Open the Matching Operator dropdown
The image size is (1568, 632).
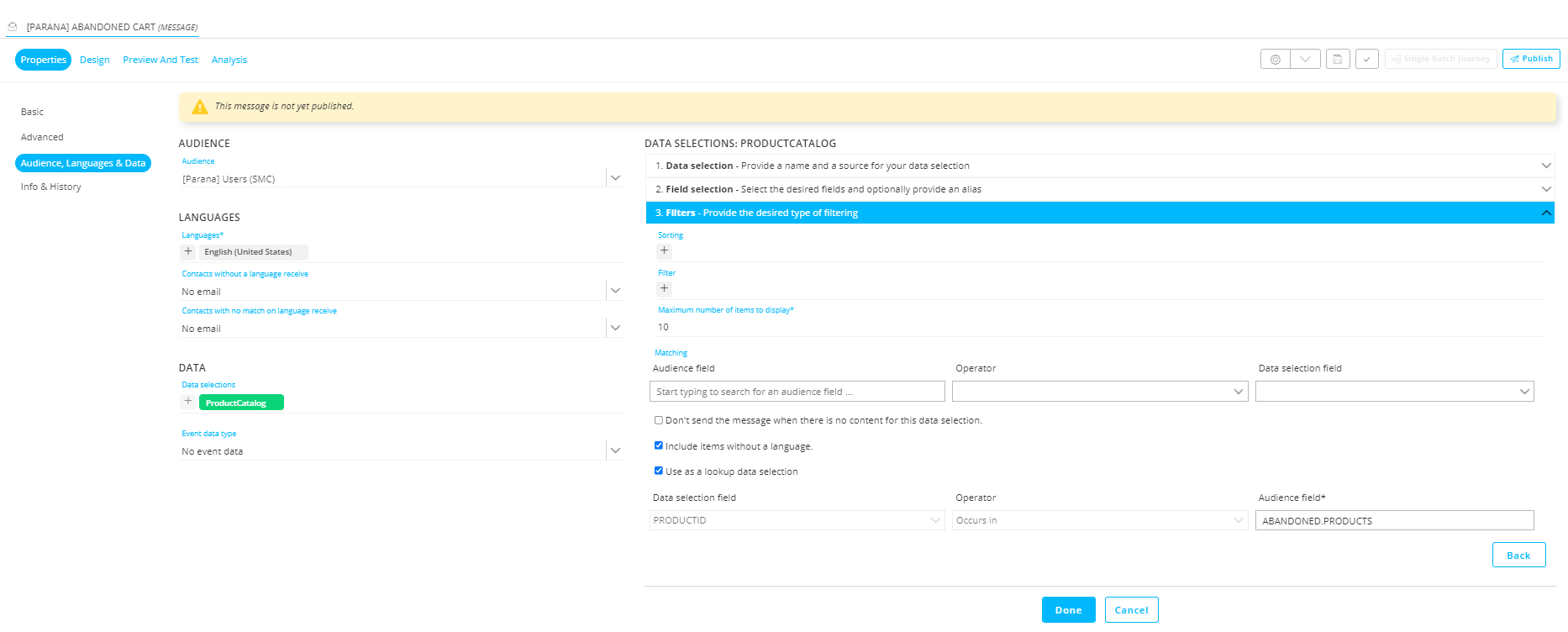(1099, 392)
